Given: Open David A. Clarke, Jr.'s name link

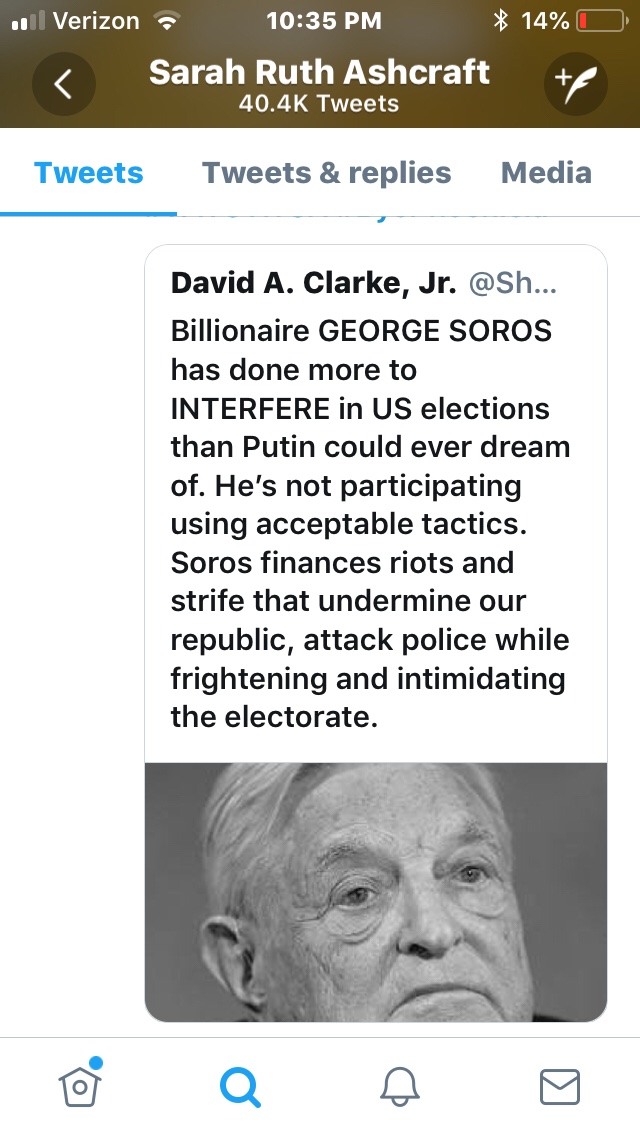Looking at the screenshot, I should point(313,283).
